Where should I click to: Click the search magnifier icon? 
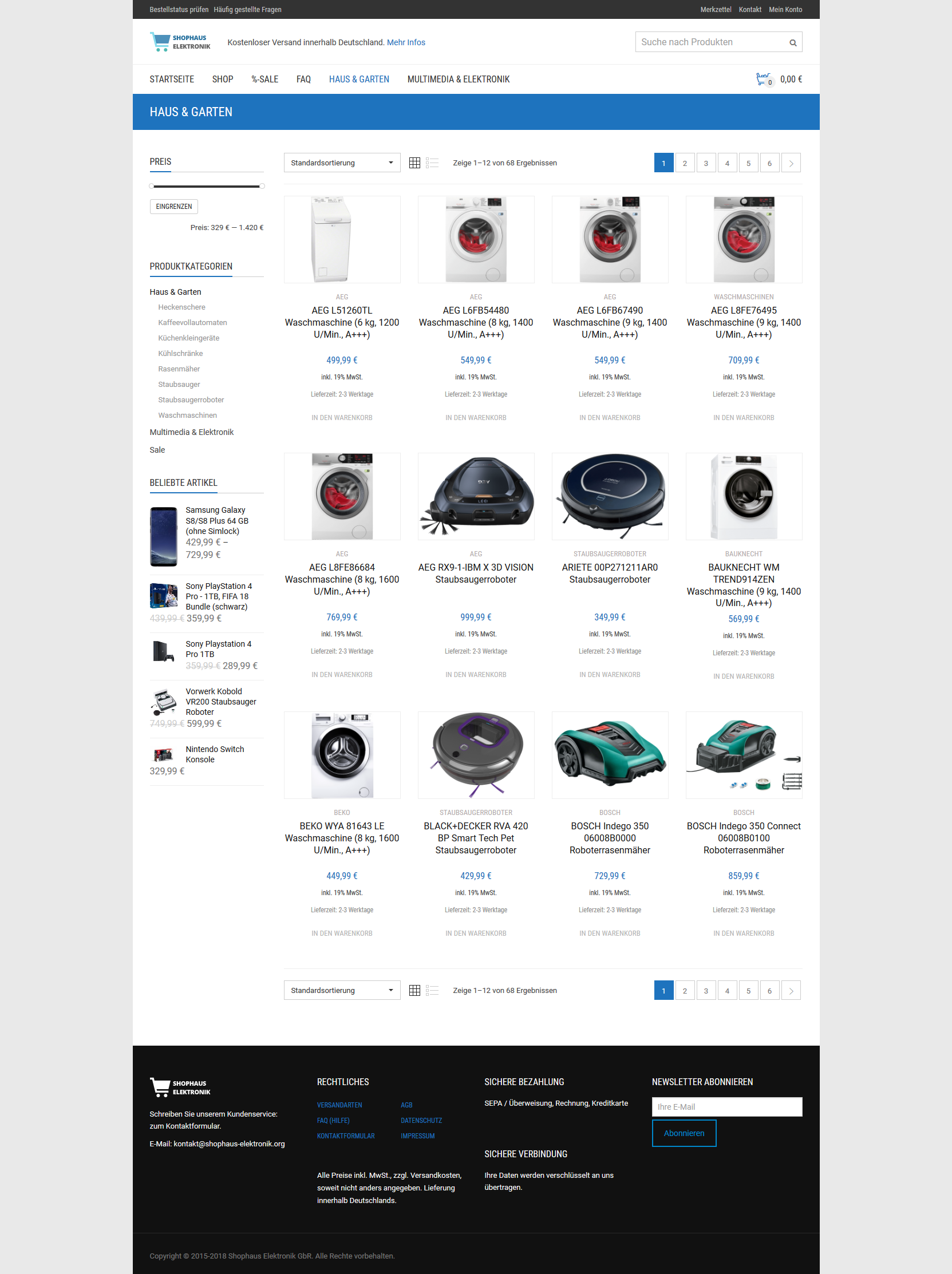792,42
